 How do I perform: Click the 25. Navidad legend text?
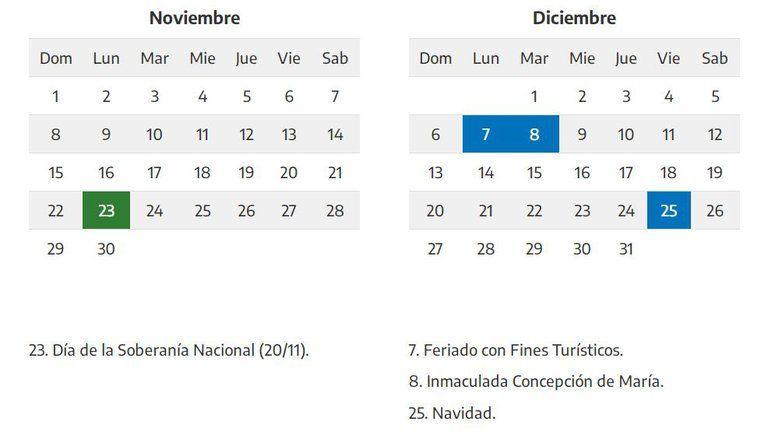(452, 412)
